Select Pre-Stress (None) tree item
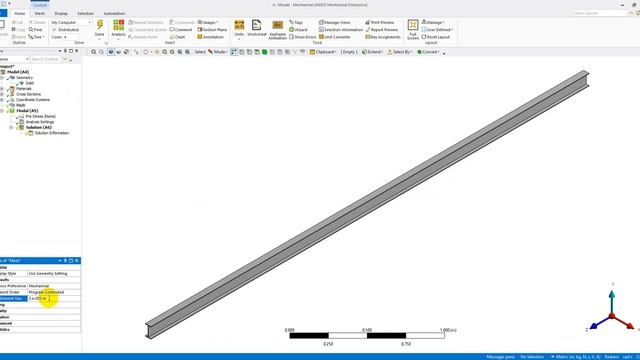640x360 pixels. click(40, 116)
